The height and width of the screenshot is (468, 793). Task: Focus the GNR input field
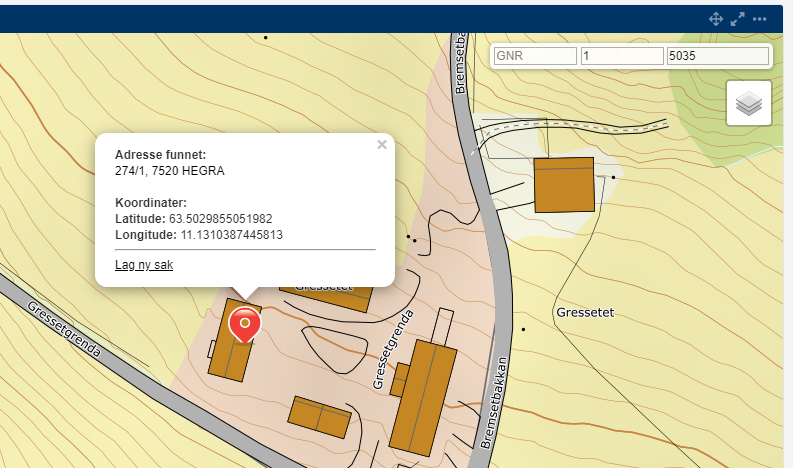point(536,57)
